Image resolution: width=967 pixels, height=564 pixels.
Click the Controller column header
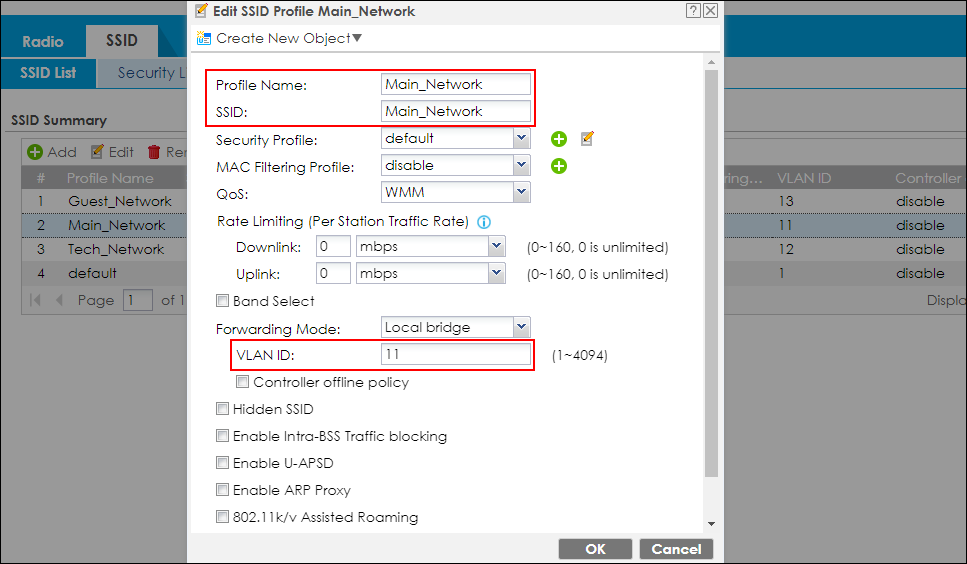[928, 178]
